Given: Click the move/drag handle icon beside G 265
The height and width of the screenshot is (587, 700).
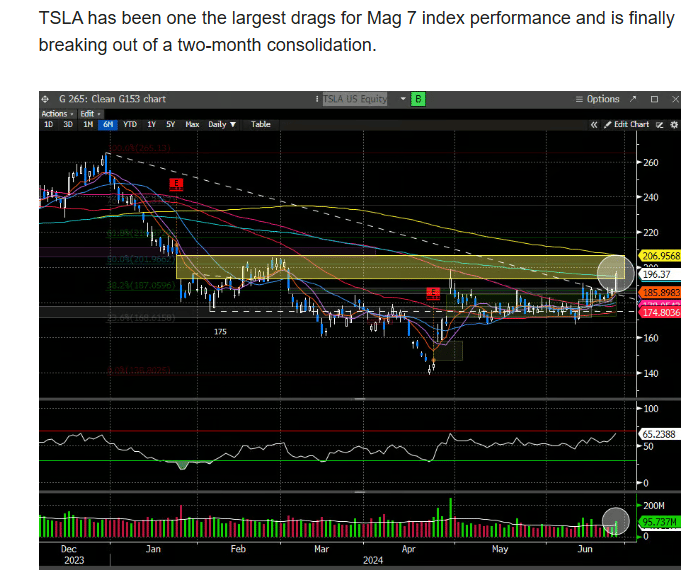Looking at the screenshot, I should (45, 99).
